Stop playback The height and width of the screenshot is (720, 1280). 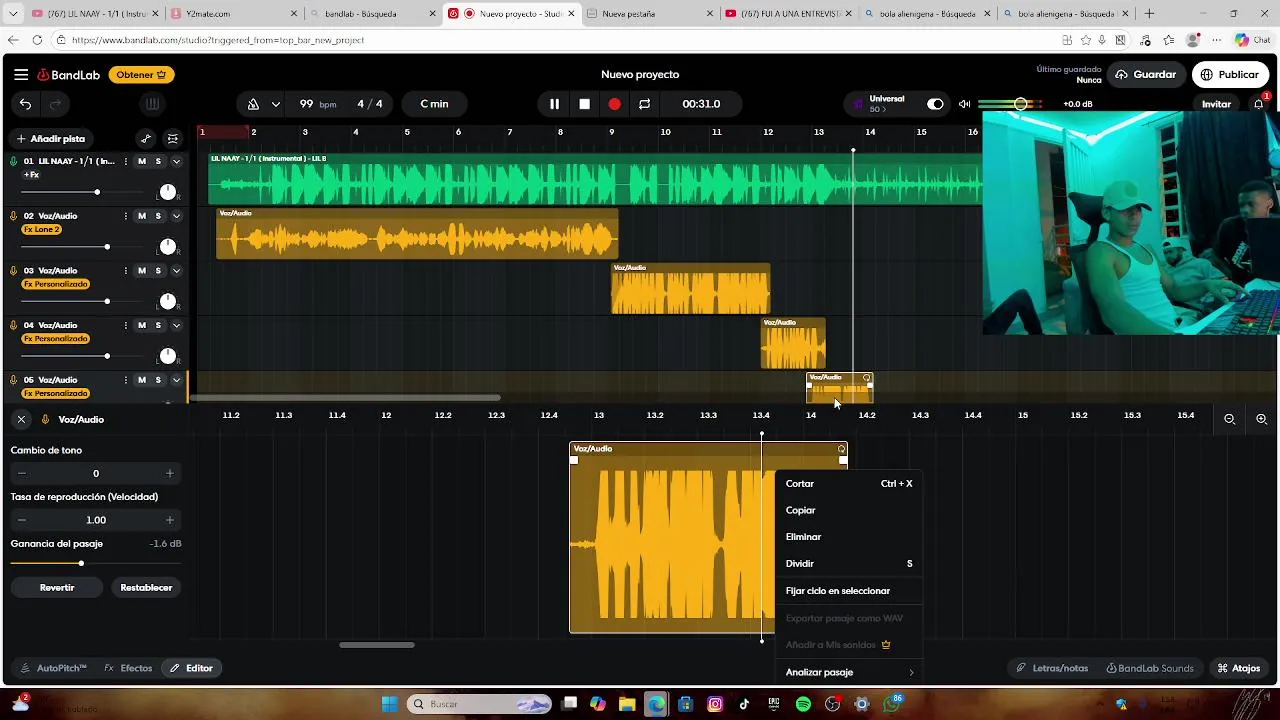[585, 104]
